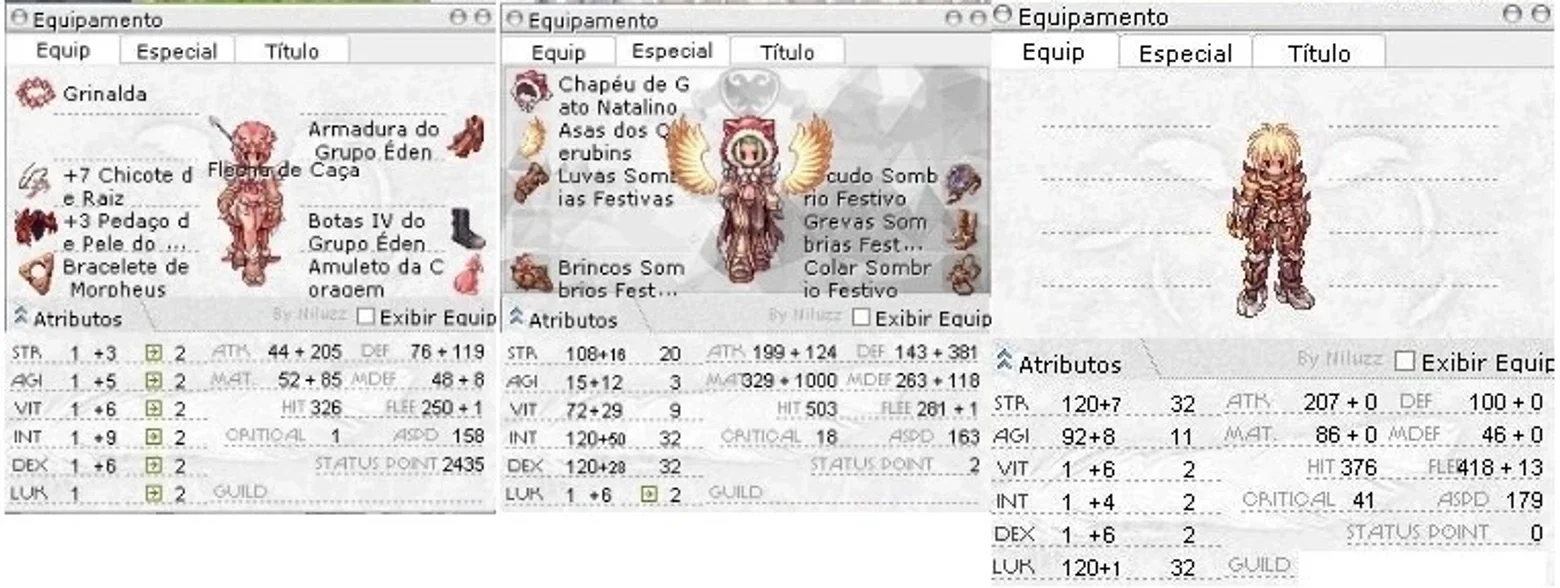Select the Asas dos Querubins wings icon
Screen dimensions: 1560x588
(532, 136)
